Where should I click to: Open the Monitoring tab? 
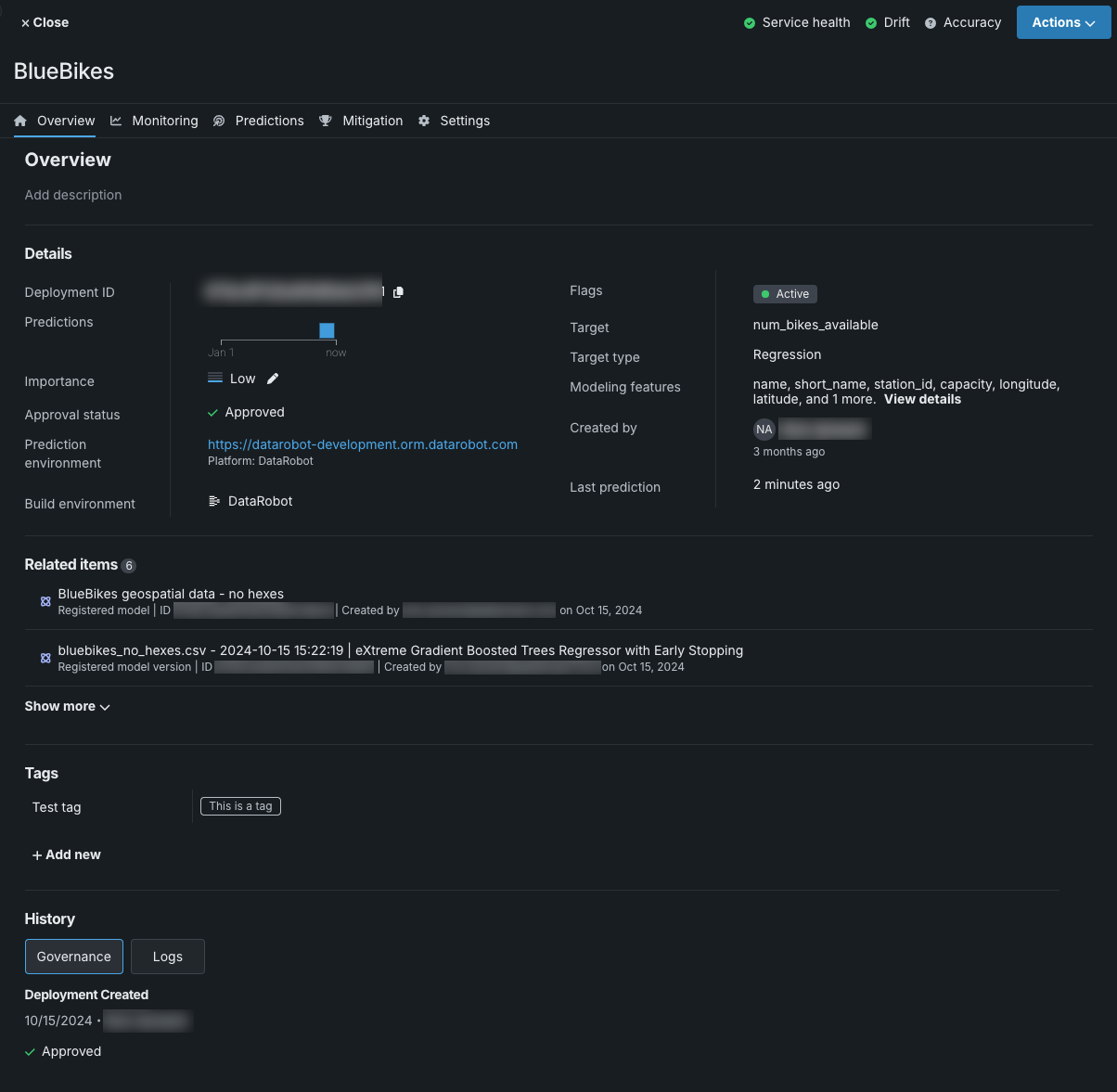pos(155,121)
